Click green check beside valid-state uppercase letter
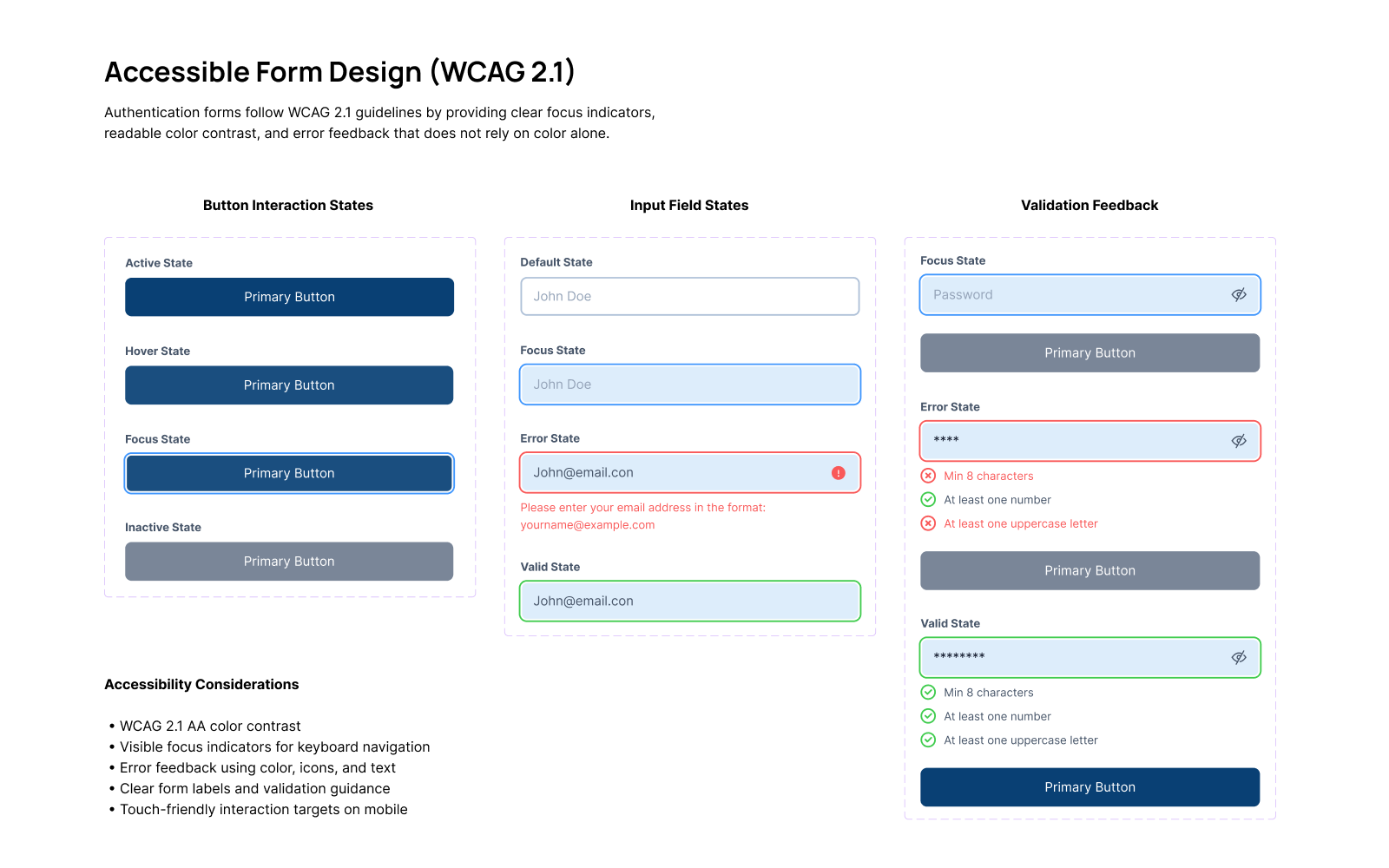This screenshot has height=868, width=1389. [928, 740]
